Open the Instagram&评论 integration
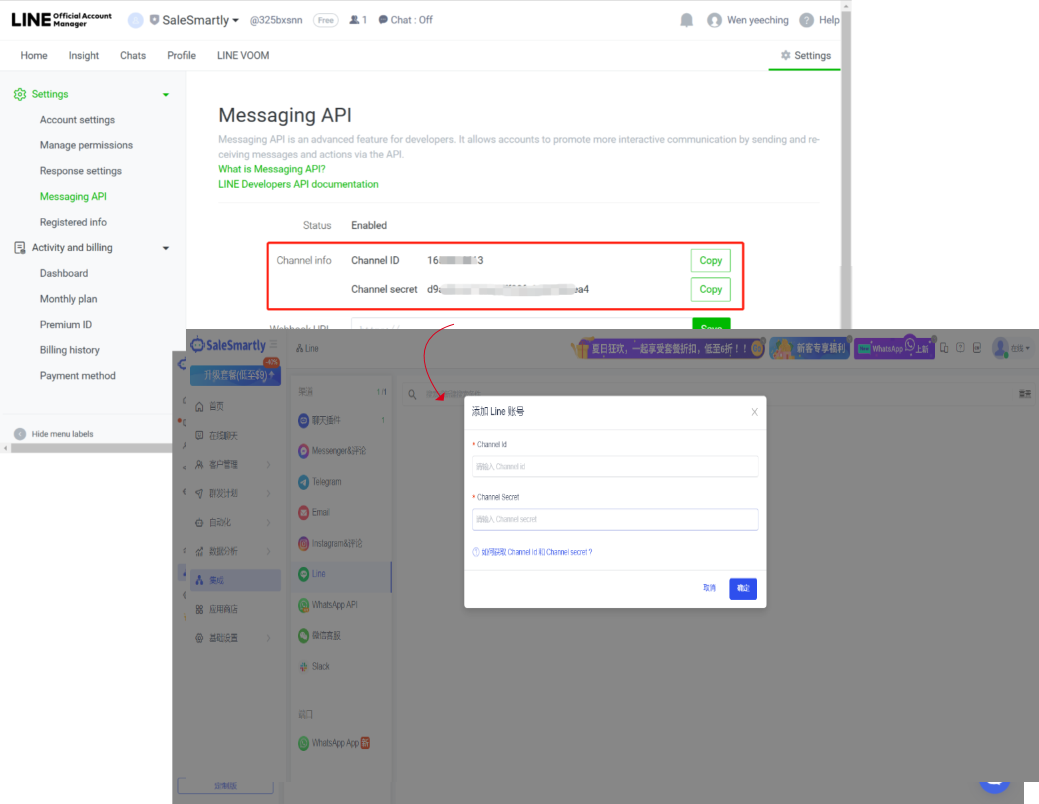 coord(336,543)
